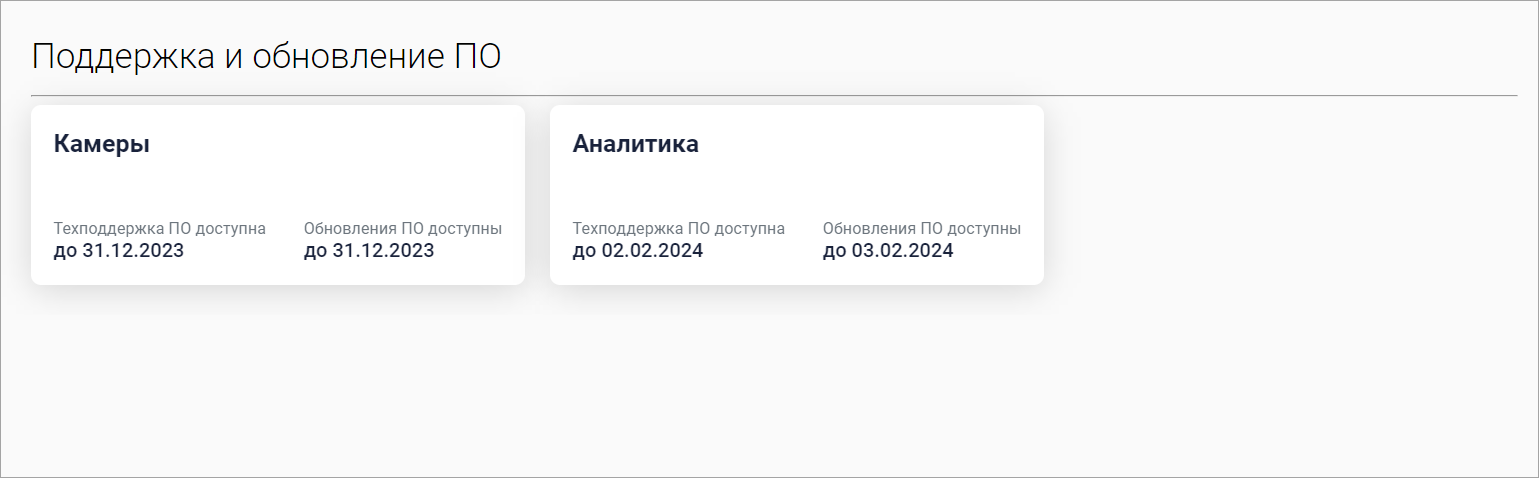Click "Обновления ПО доступны" label in Камеры card
Viewport: 1539px width, 478px height.
click(x=403, y=228)
